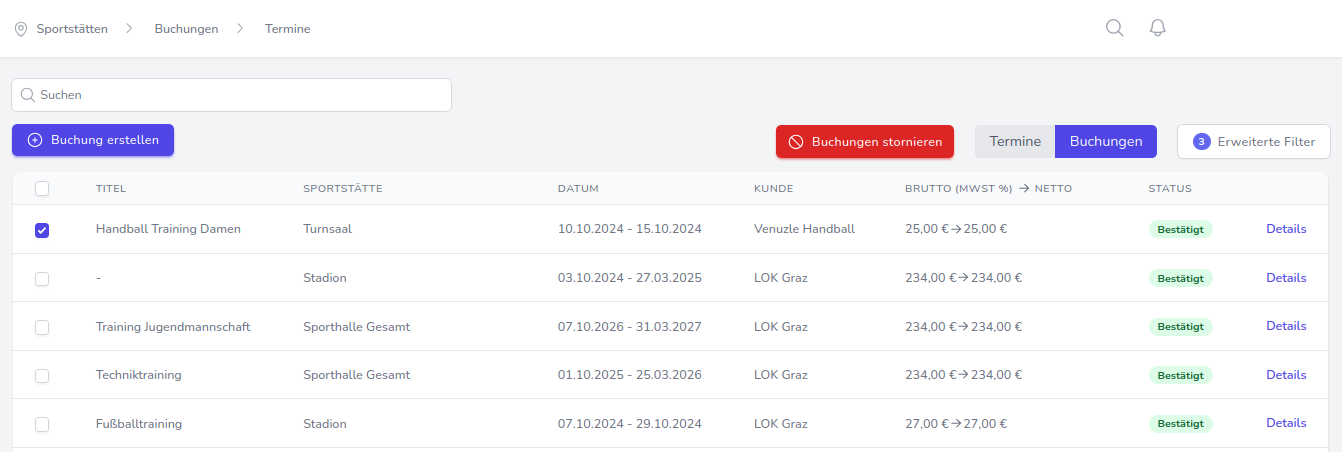Image resolution: width=1342 pixels, height=452 pixels.
Task: Click the plus icon in Buchung erstellen
Action: [x=35, y=140]
